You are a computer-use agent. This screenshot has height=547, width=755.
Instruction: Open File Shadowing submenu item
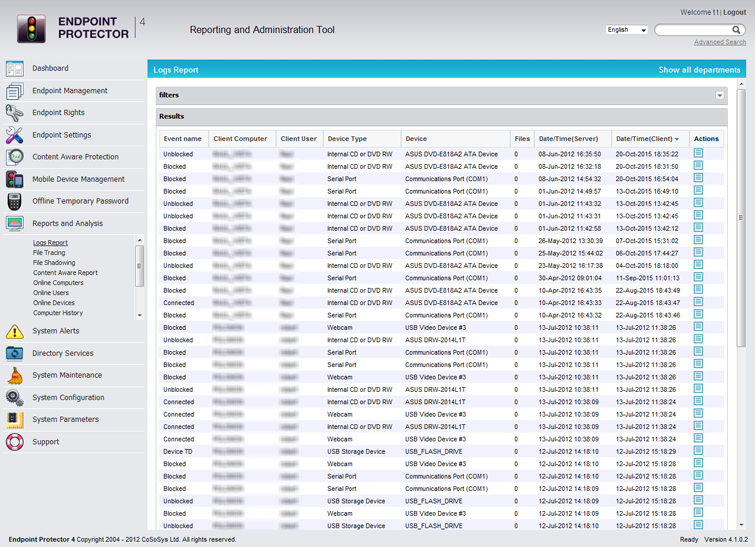click(54, 263)
